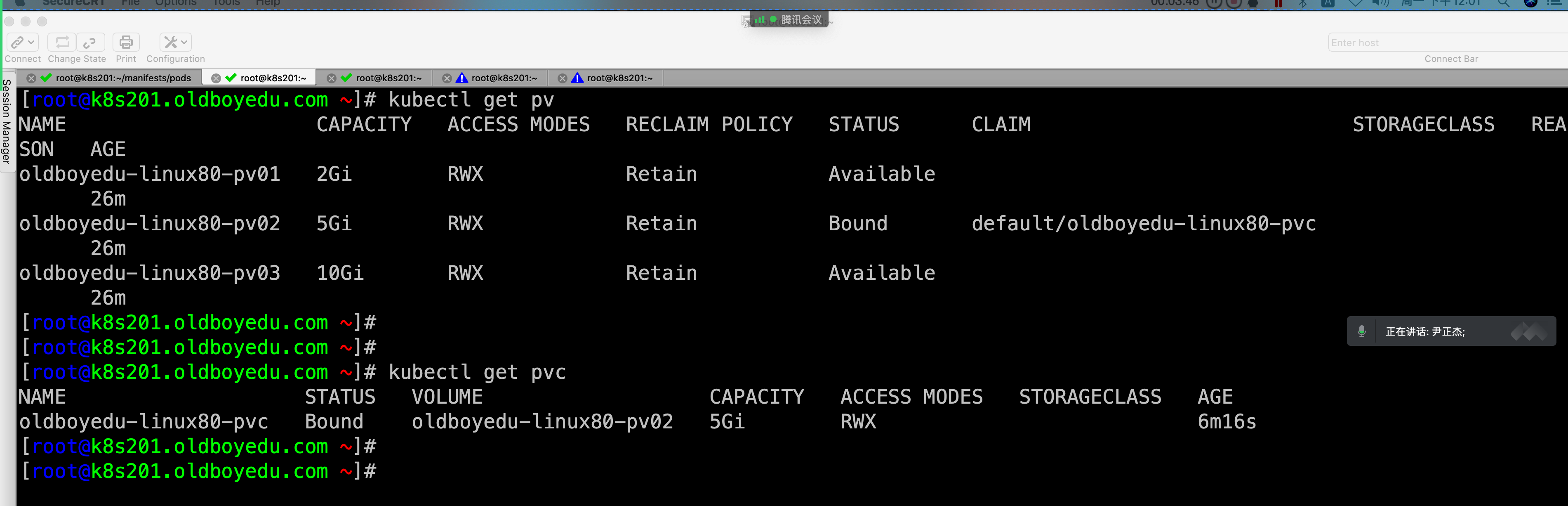This screenshot has height=506, width=1568.
Task: Click the Reconnect icon under Change State
Action: tap(62, 42)
